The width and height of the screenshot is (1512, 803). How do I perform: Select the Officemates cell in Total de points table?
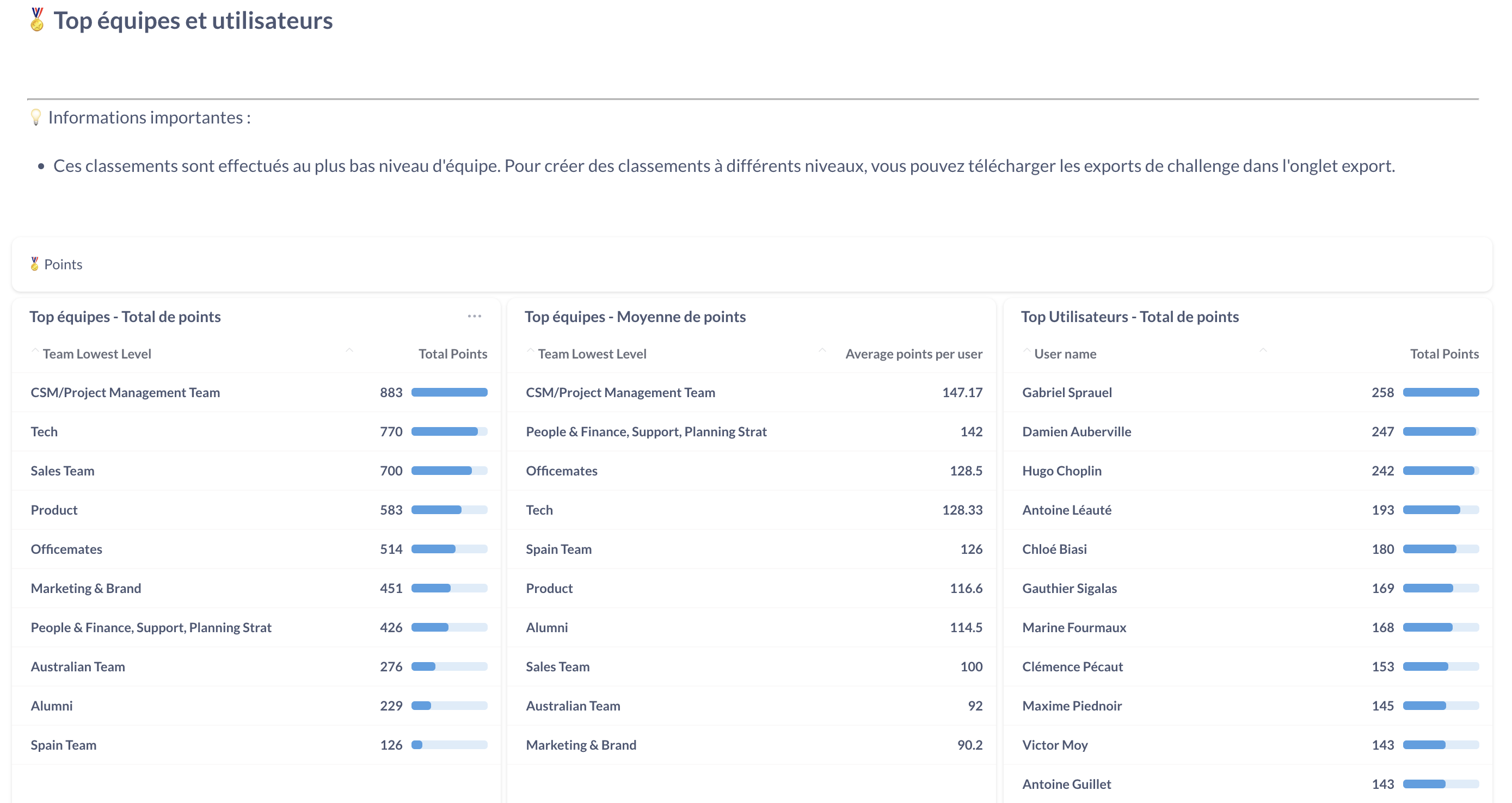click(x=66, y=549)
